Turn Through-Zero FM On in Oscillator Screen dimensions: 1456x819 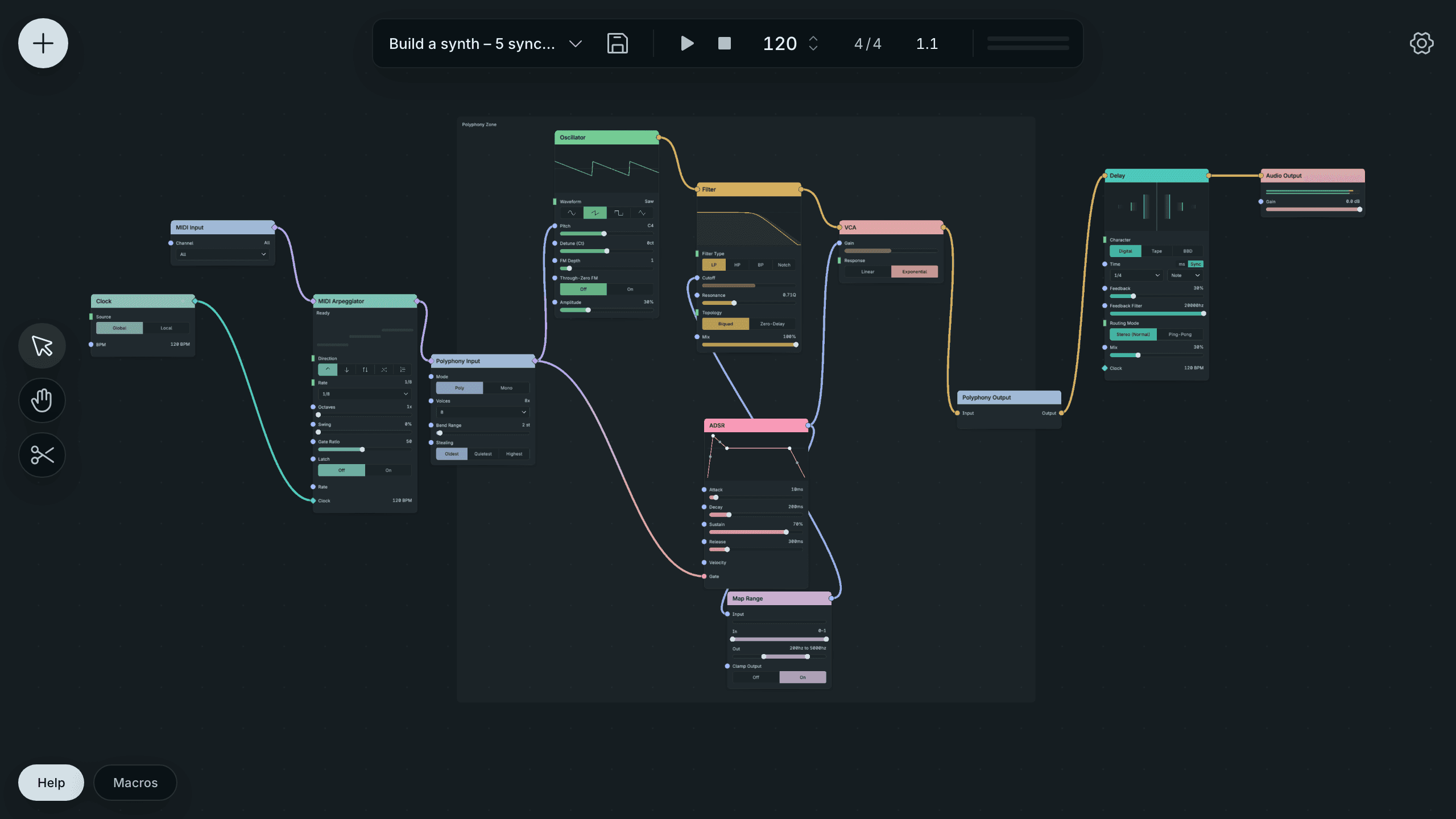630,289
